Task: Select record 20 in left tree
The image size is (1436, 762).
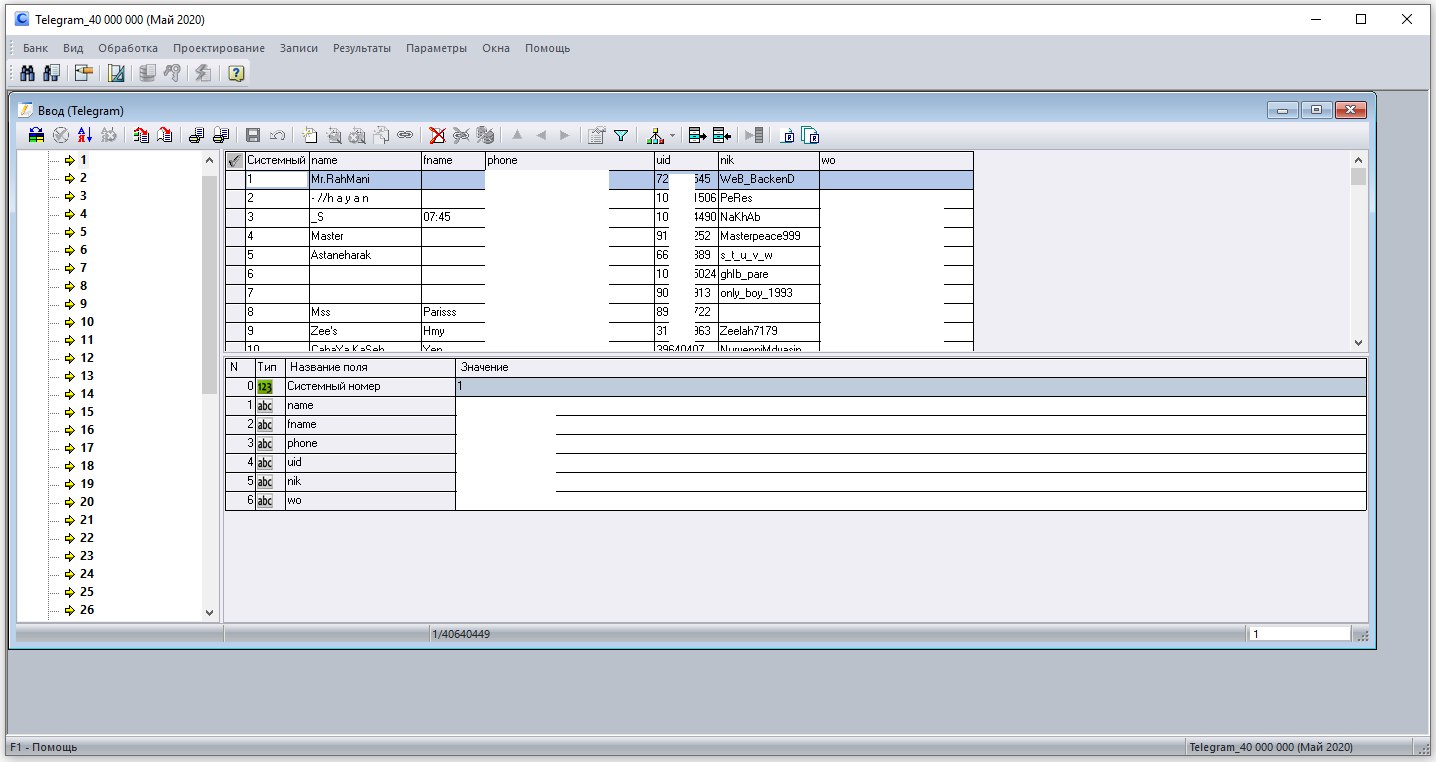Action: 87,502
